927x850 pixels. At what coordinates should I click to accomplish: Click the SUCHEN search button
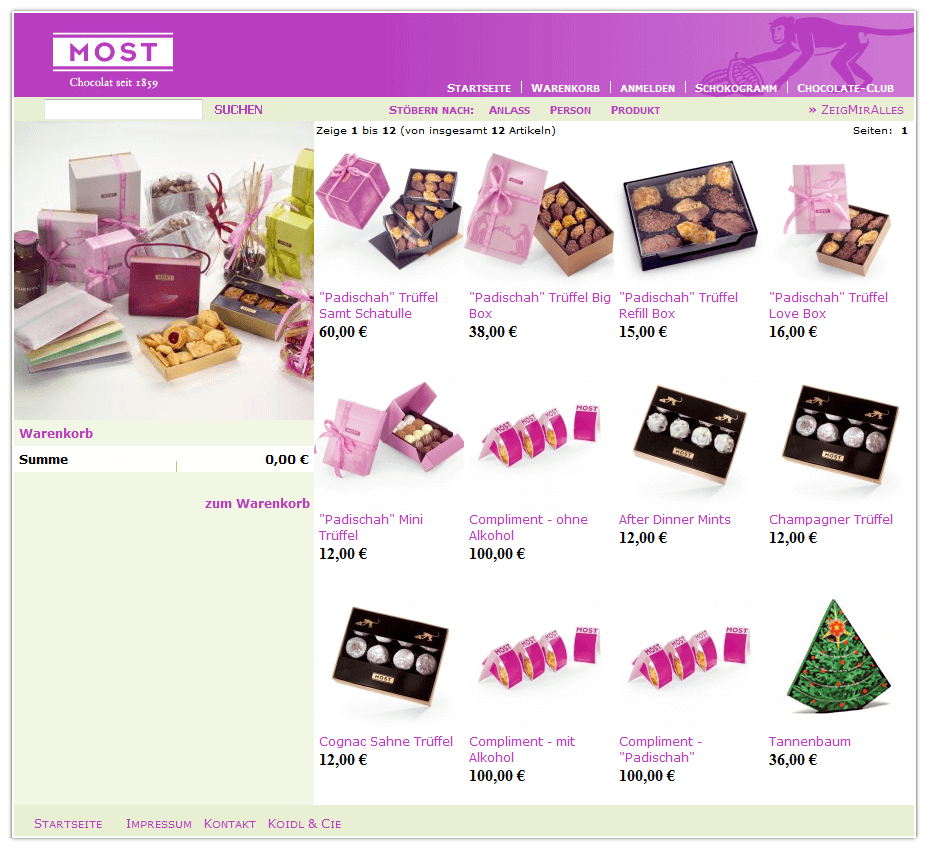(238, 110)
